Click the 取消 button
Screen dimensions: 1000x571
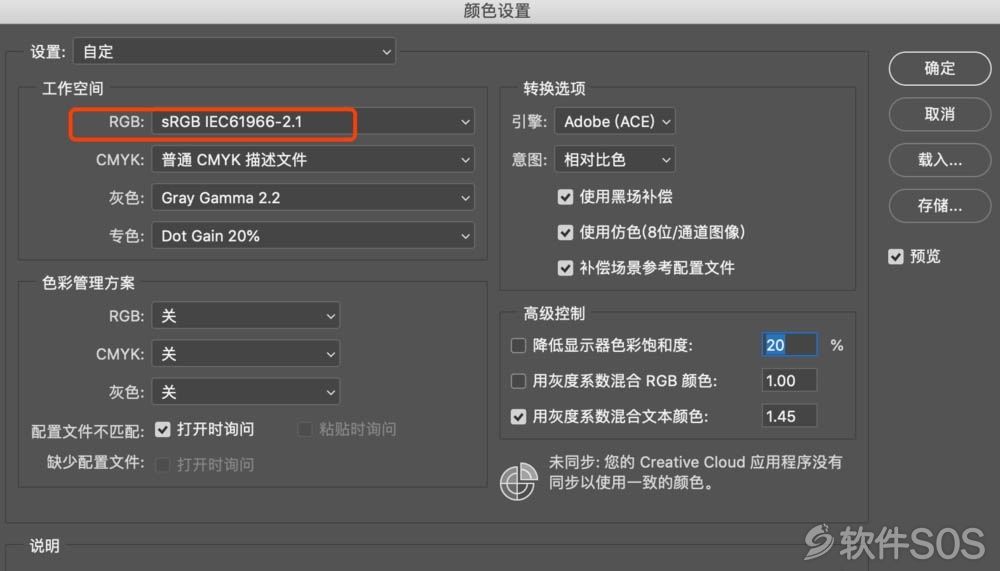[940, 114]
